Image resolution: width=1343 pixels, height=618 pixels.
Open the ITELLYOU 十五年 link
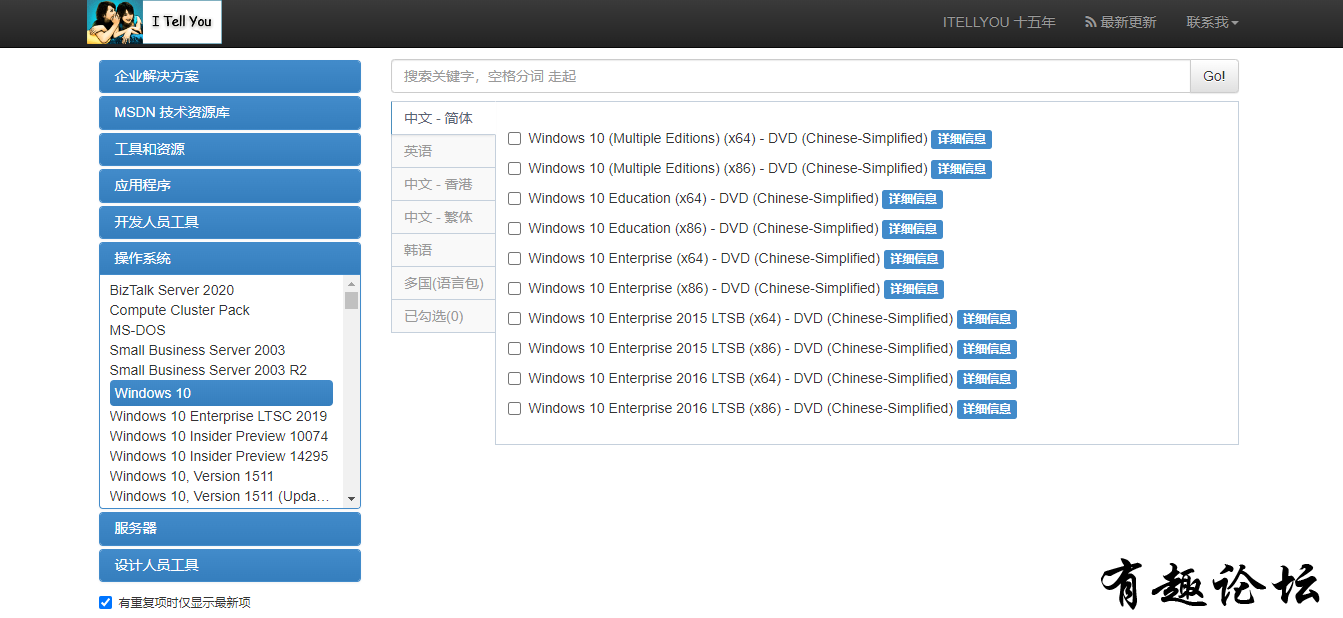[999, 22]
